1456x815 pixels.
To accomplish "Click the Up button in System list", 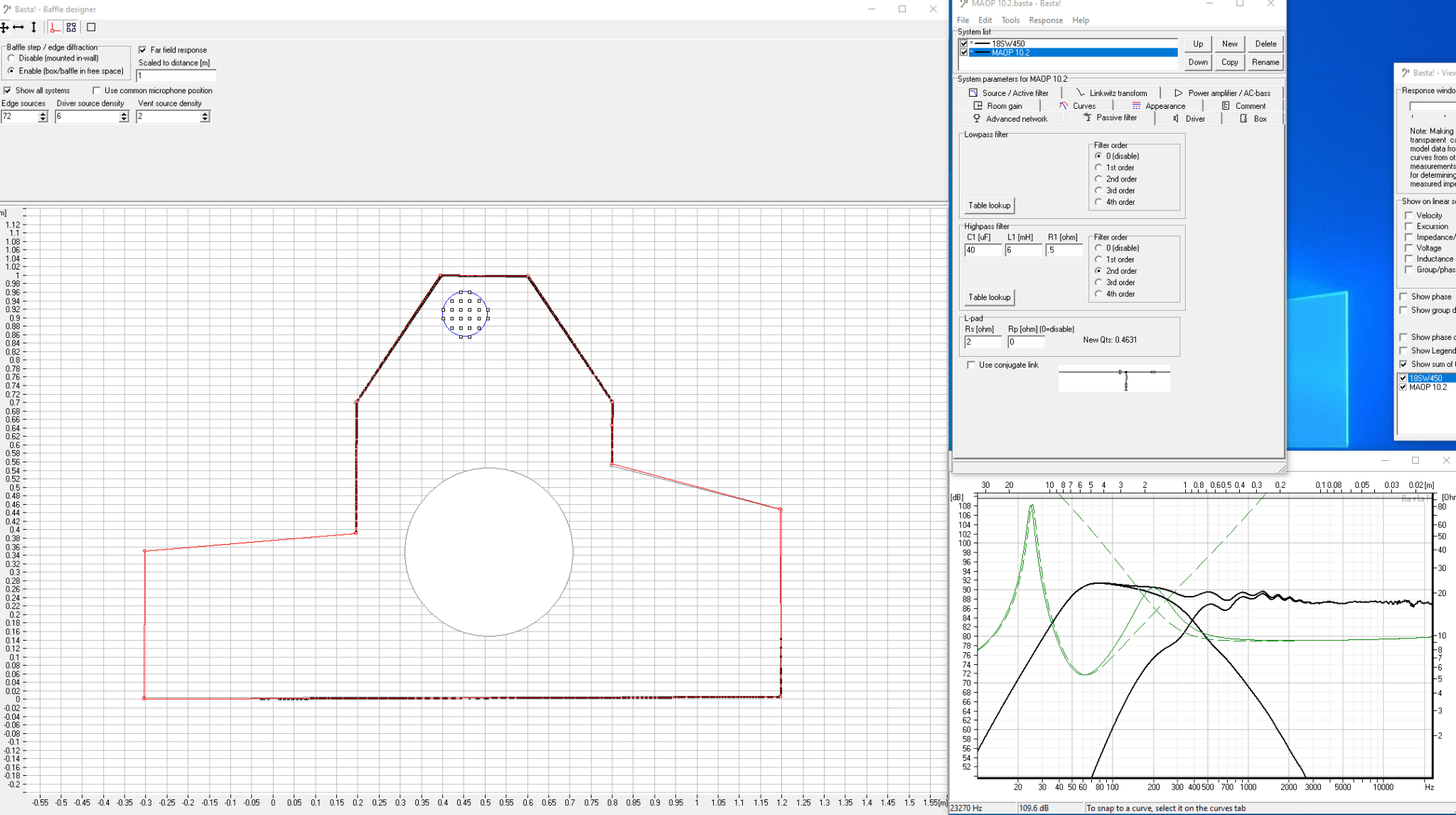I will (1198, 44).
